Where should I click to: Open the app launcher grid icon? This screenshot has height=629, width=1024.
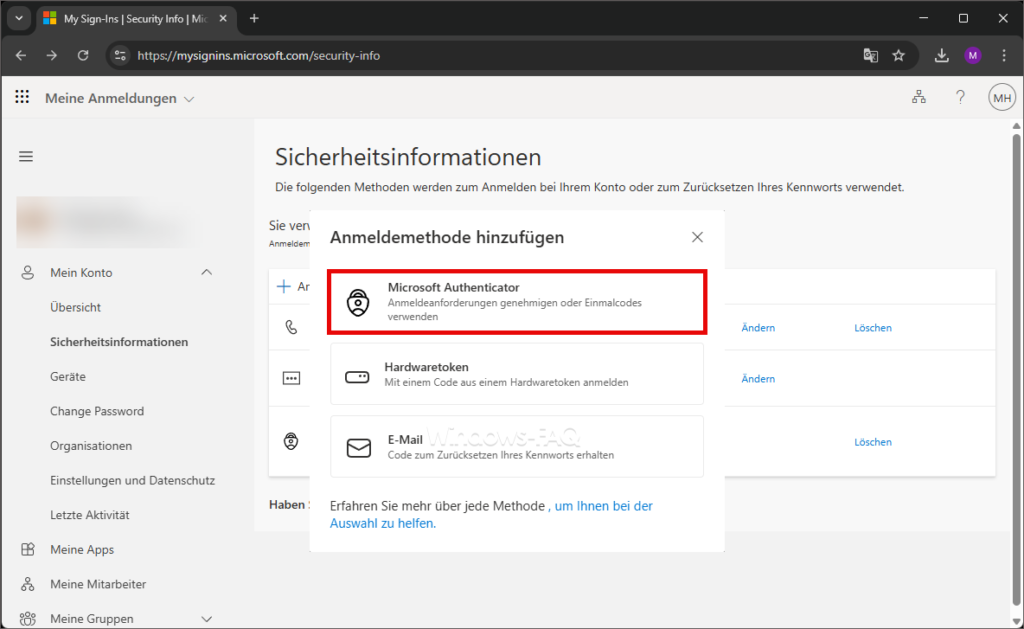22,97
